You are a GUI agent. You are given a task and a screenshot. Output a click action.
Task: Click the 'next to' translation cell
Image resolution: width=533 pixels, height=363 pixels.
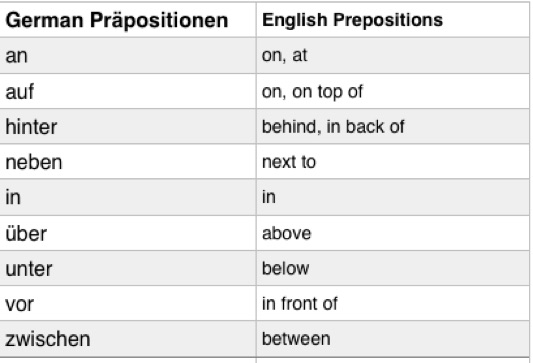click(x=393, y=161)
